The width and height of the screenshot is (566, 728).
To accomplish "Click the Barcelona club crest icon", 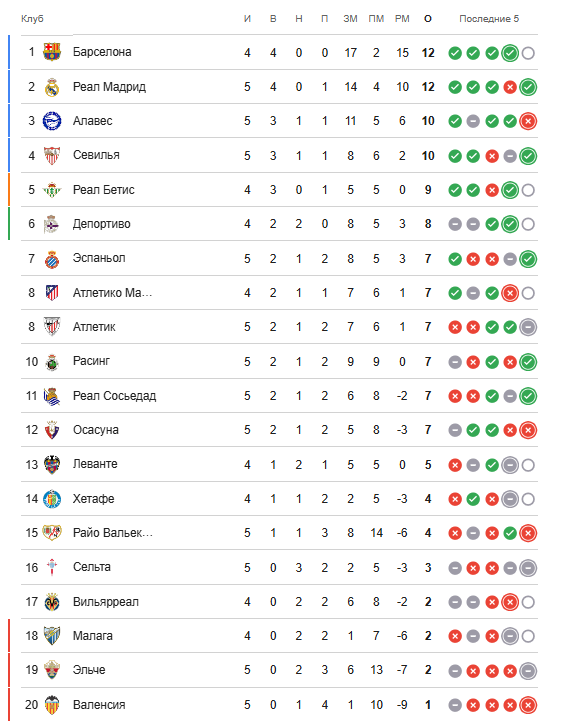I will pyautogui.click(x=52, y=52).
